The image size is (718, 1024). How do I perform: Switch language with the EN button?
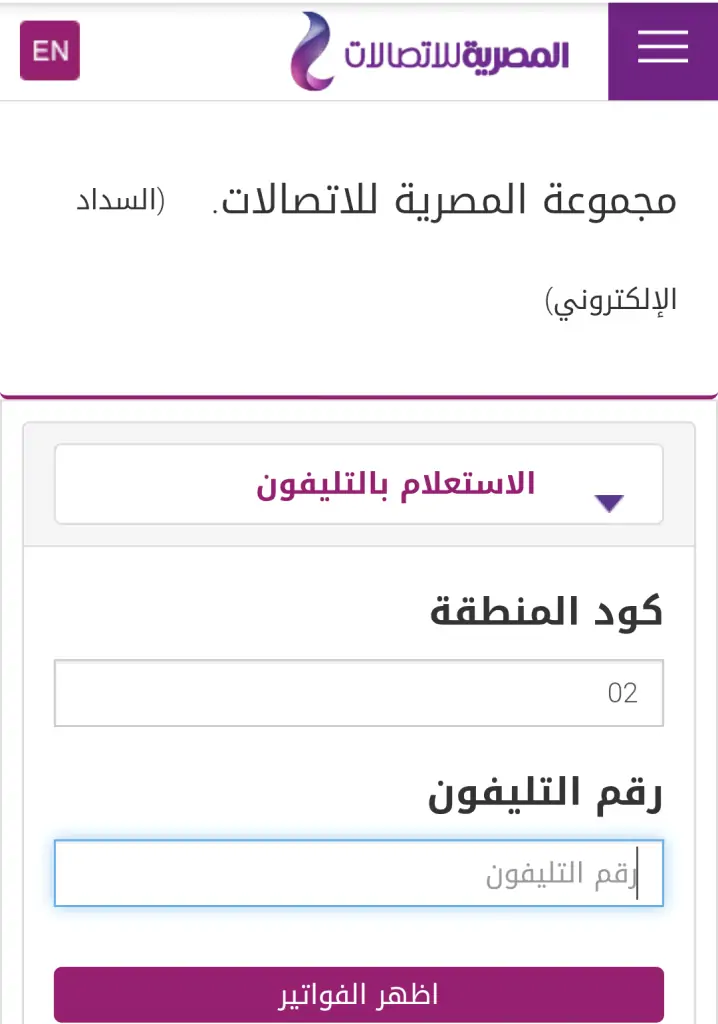coord(50,50)
